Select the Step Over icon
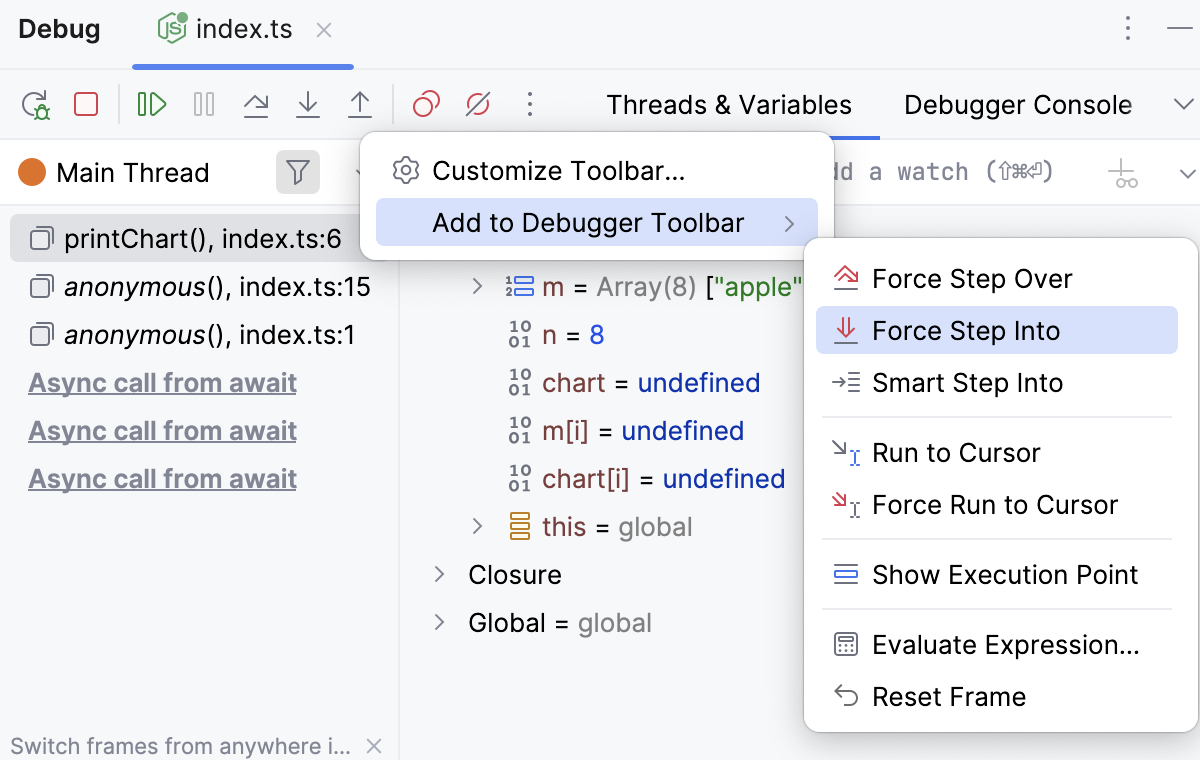This screenshot has height=760, width=1200. pos(256,104)
